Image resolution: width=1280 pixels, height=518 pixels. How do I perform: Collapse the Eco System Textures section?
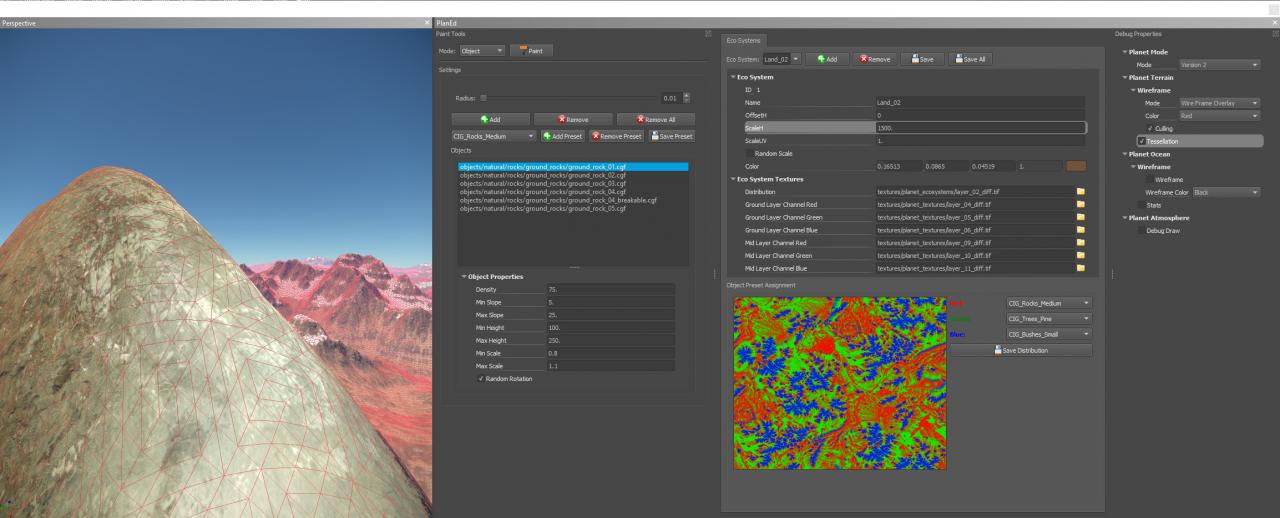tap(733, 179)
